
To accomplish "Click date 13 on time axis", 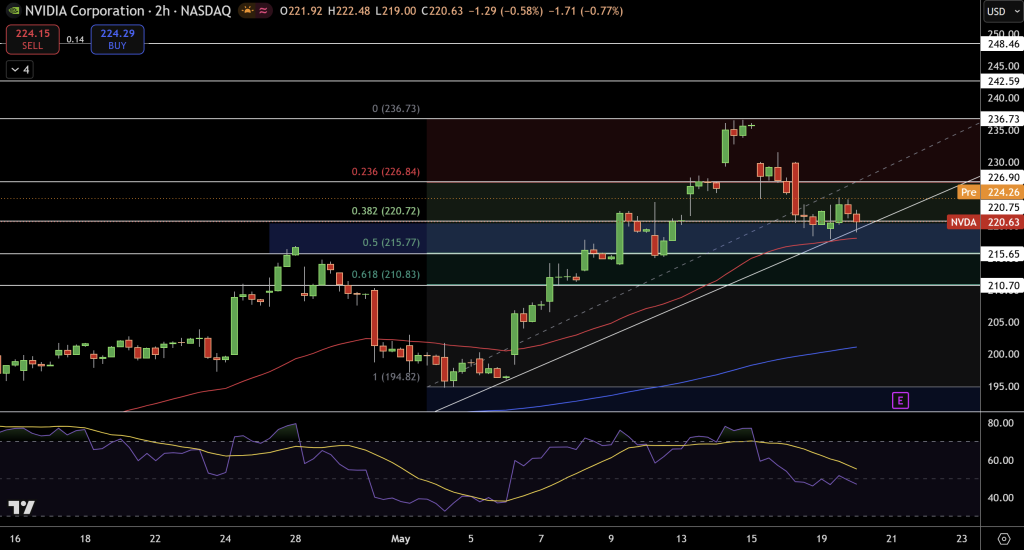I will pyautogui.click(x=681, y=539).
